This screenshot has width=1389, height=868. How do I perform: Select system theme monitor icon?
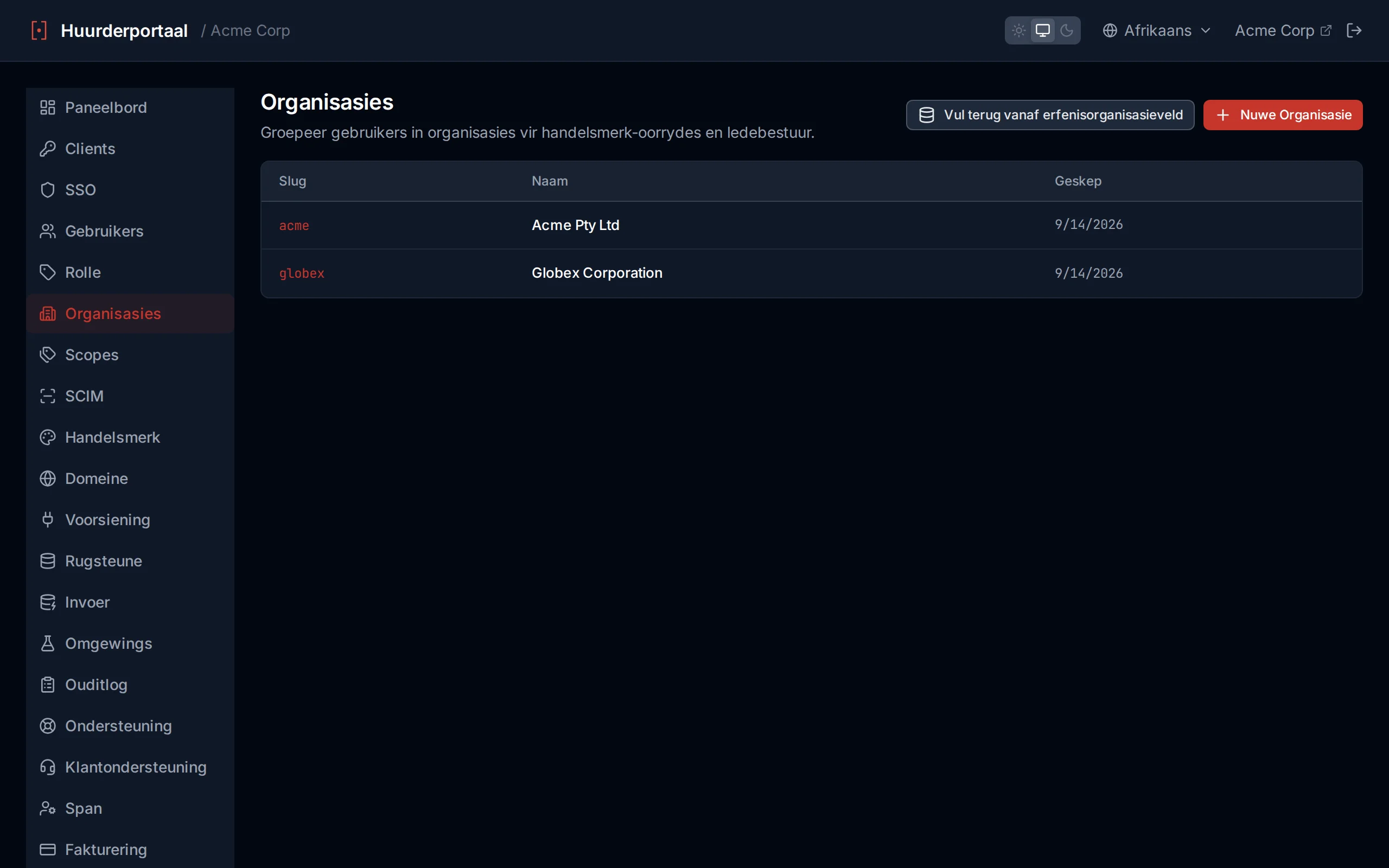[x=1042, y=30]
